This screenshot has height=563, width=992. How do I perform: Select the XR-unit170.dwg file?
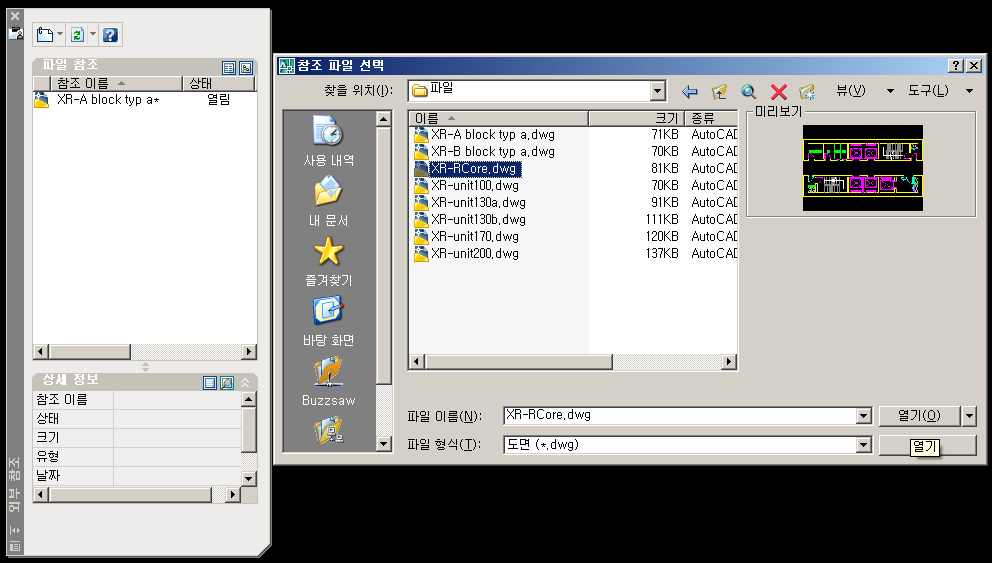coord(474,237)
